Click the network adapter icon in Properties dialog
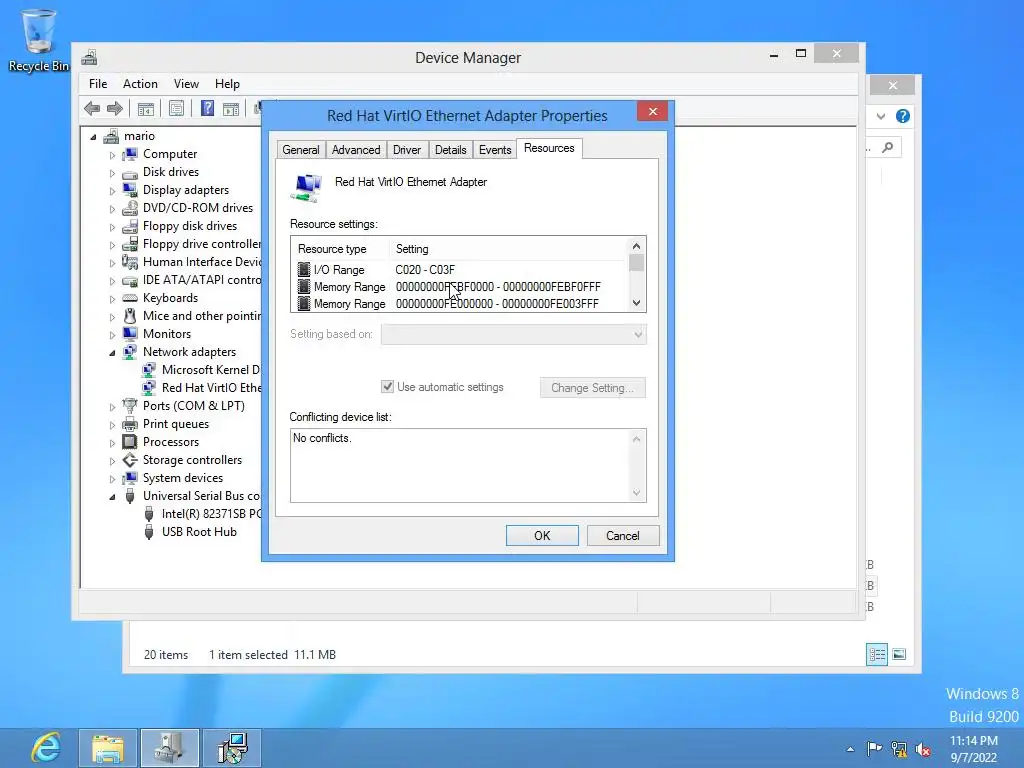 pos(306,187)
